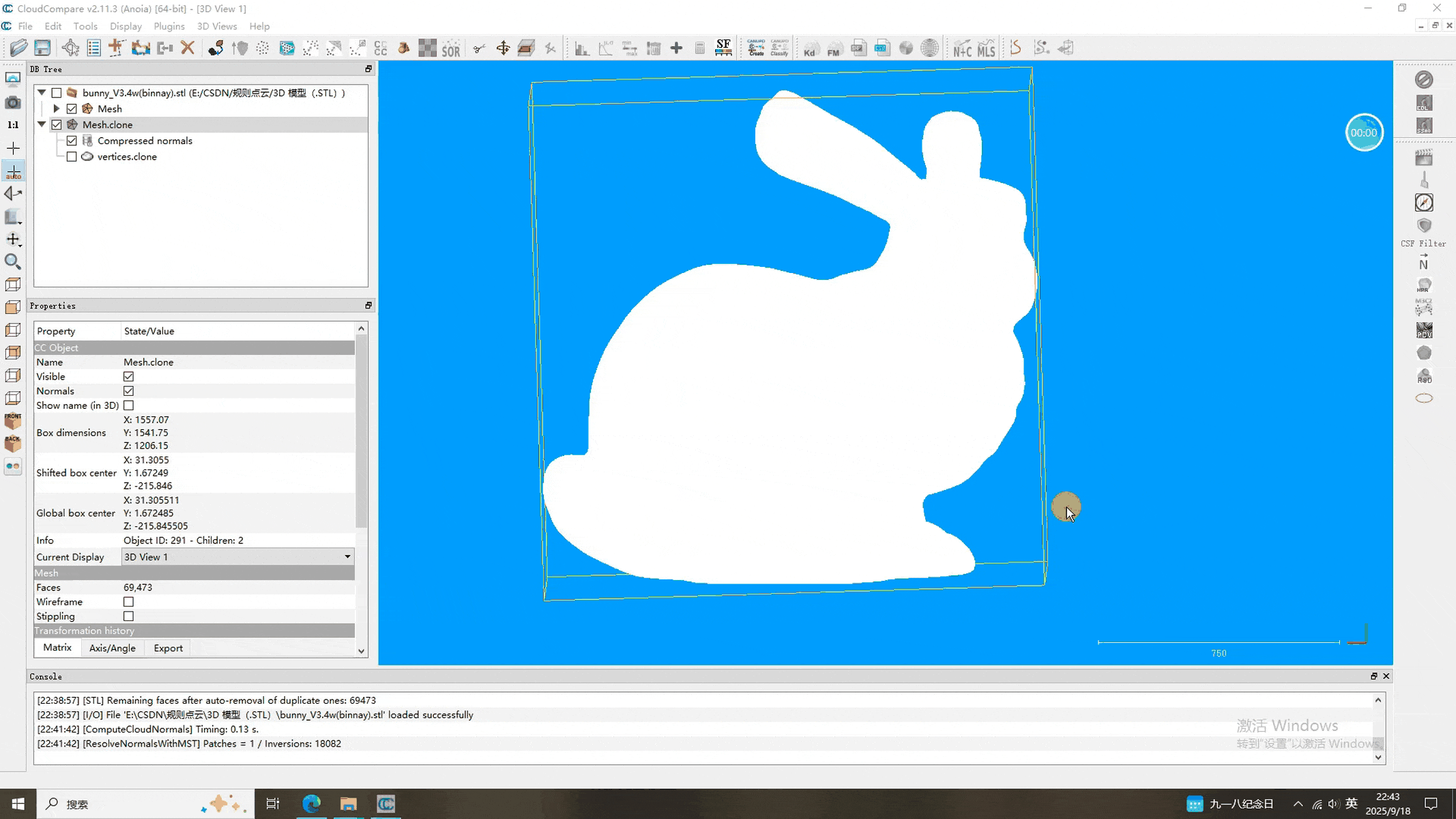Open the scalar field calculator icon
The width and height of the screenshot is (1456, 819).
[x=699, y=48]
